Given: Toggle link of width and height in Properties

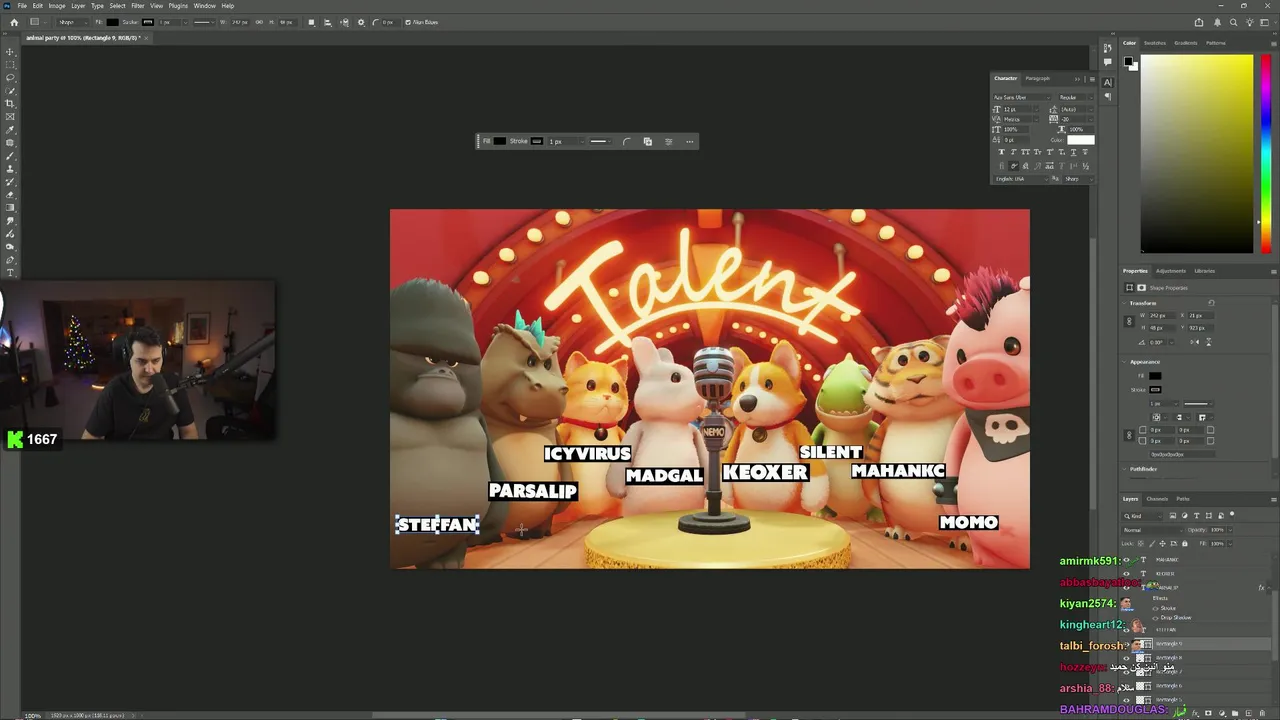Looking at the screenshot, I should tap(1129, 321).
